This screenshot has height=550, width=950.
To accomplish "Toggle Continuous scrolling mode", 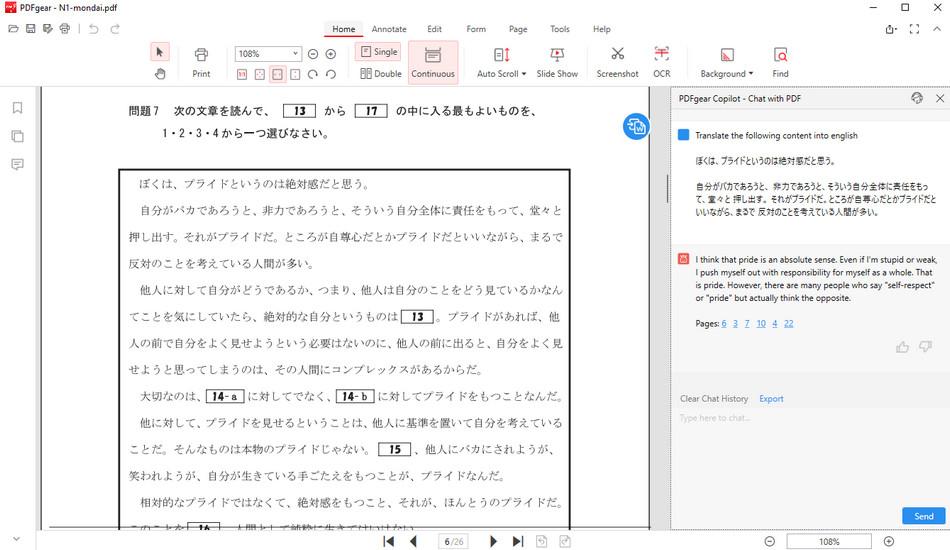I will click(x=433, y=62).
